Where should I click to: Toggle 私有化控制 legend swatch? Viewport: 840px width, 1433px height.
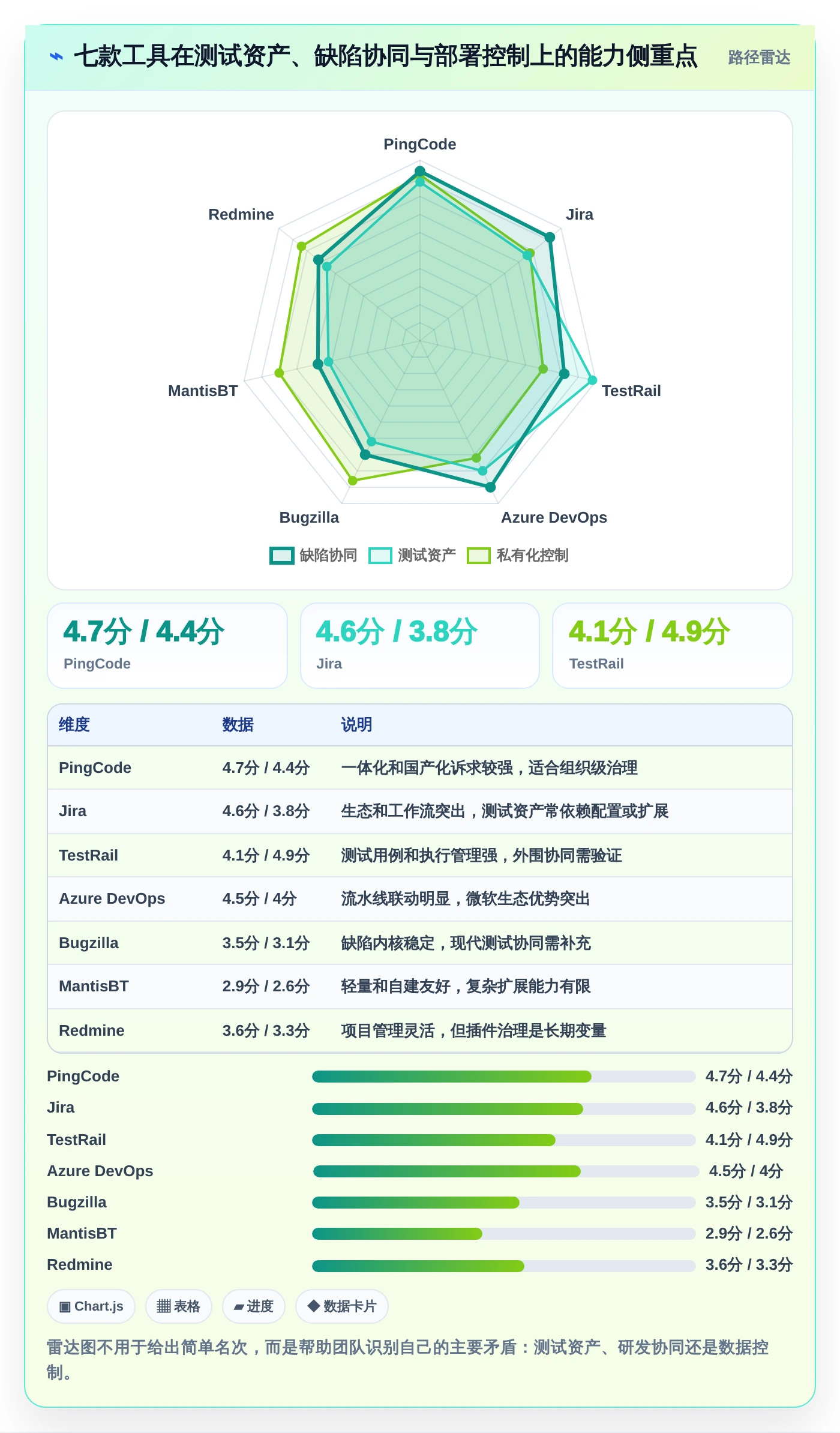coord(479,555)
